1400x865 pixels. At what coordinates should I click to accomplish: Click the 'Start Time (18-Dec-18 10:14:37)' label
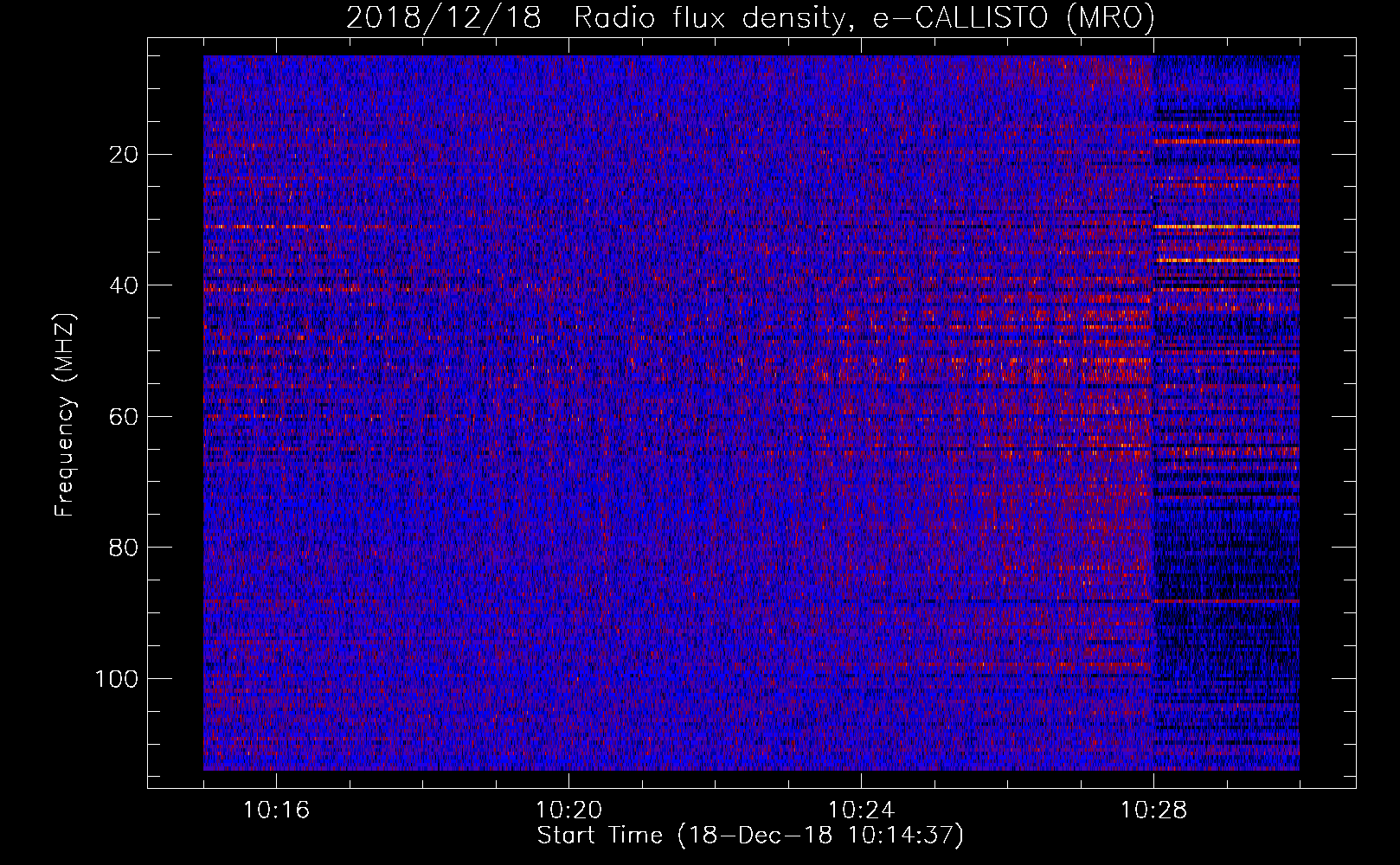coord(750,835)
